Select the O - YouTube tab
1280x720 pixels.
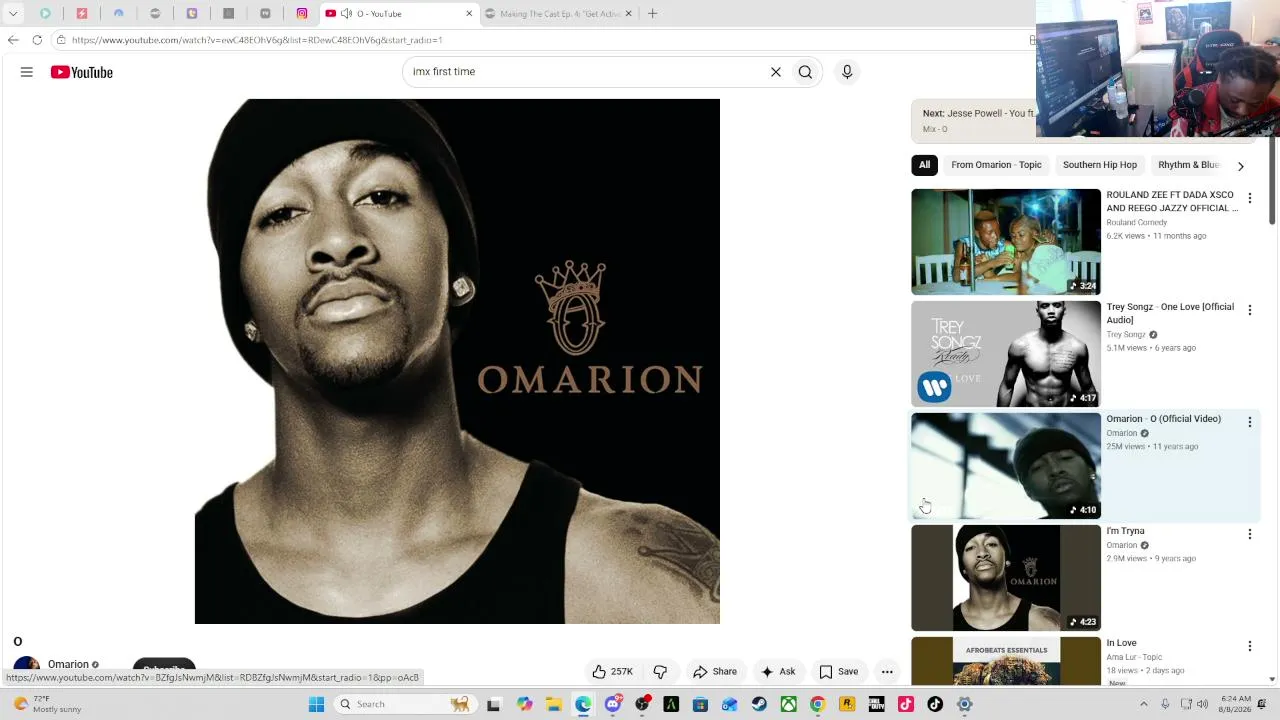pyautogui.click(x=400, y=14)
